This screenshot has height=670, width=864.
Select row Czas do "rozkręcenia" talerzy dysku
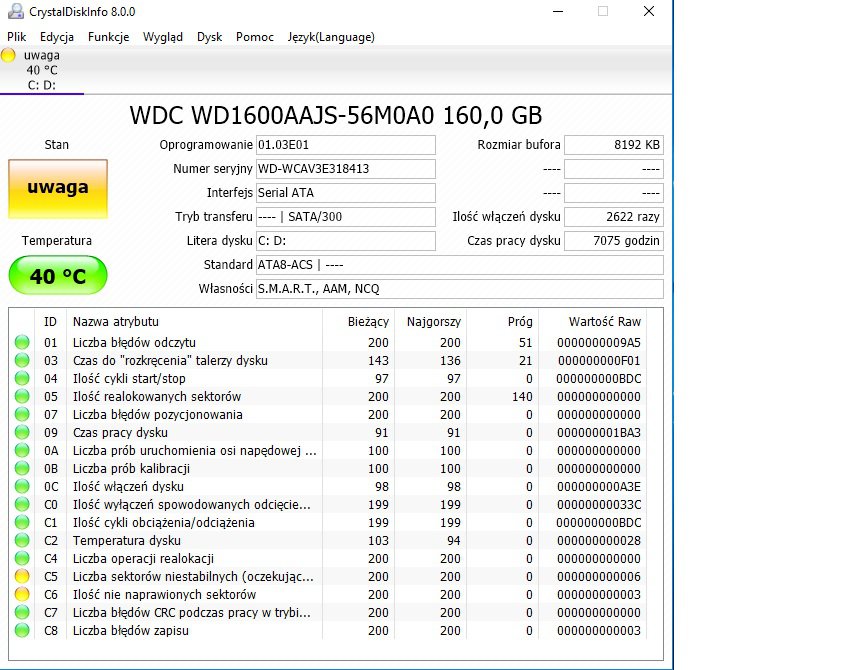coord(327,360)
